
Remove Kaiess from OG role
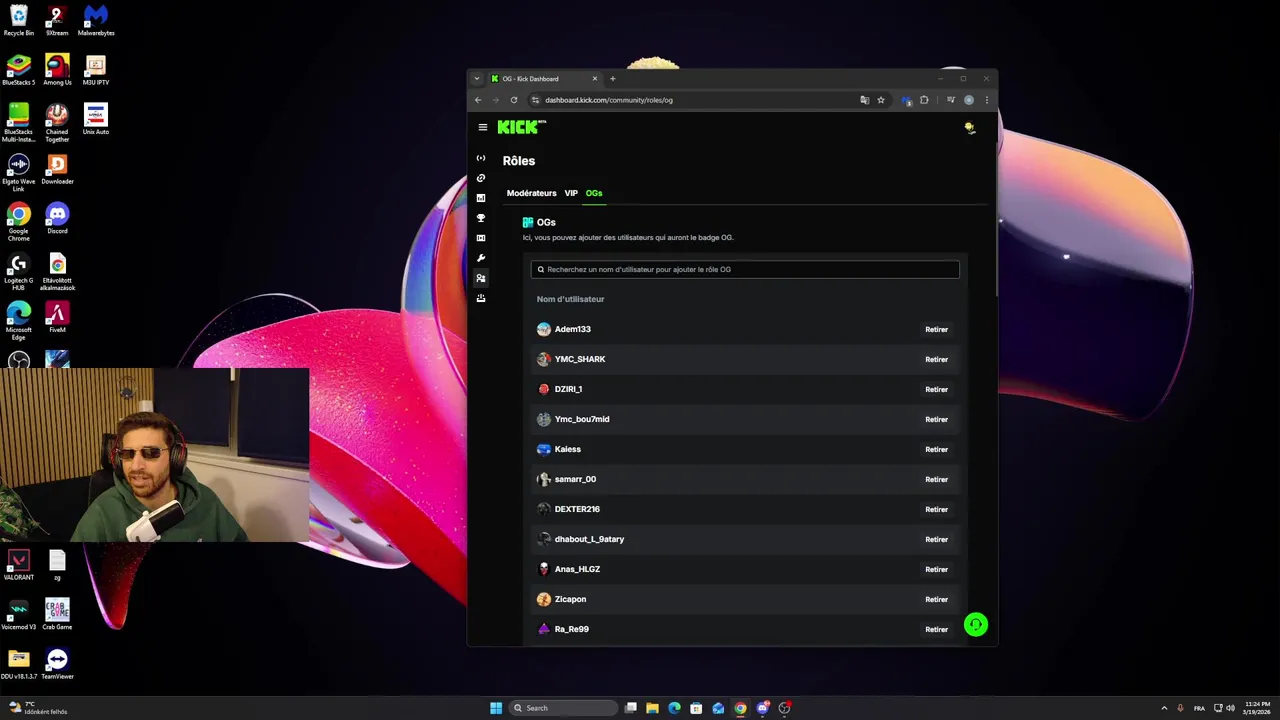click(x=936, y=449)
